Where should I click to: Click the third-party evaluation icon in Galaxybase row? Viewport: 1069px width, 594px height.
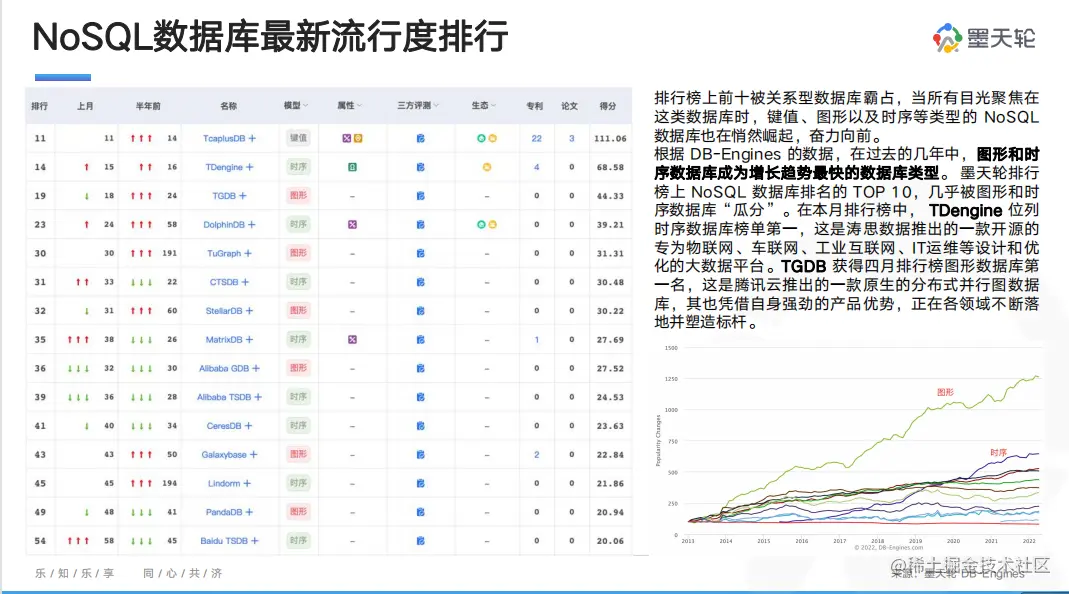click(x=421, y=454)
